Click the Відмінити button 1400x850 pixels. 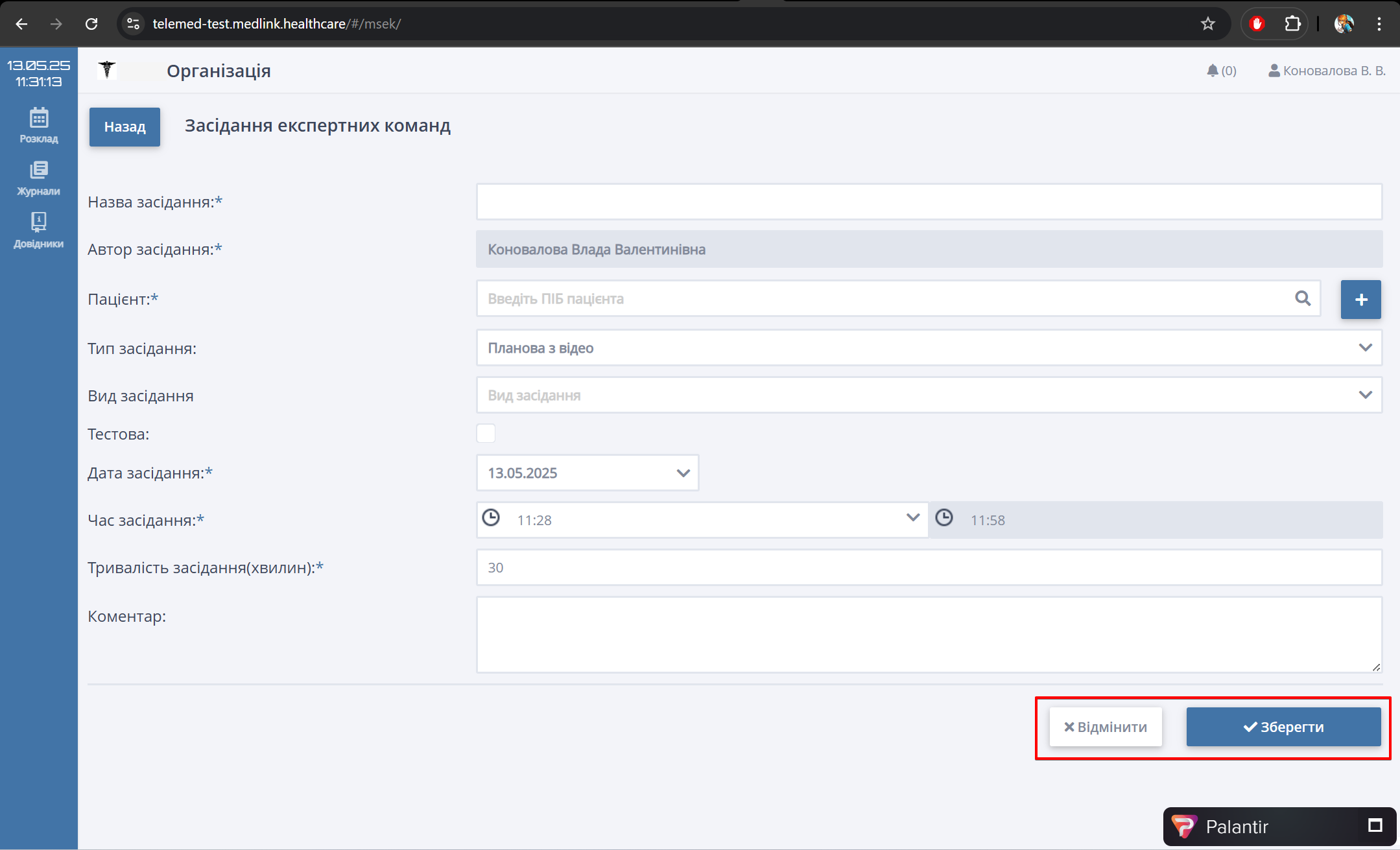coord(1106,727)
